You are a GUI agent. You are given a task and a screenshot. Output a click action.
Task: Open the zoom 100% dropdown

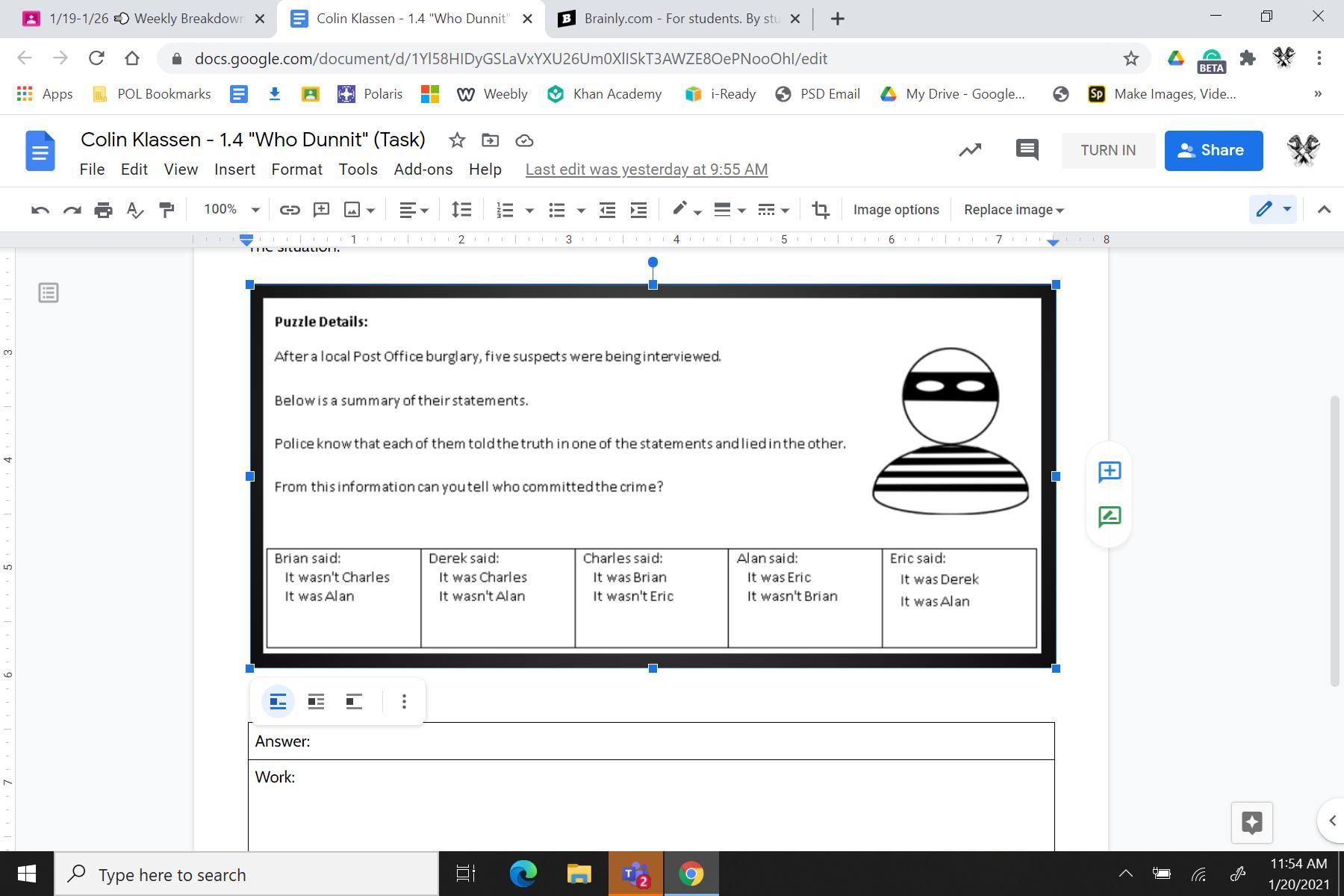[x=231, y=210]
